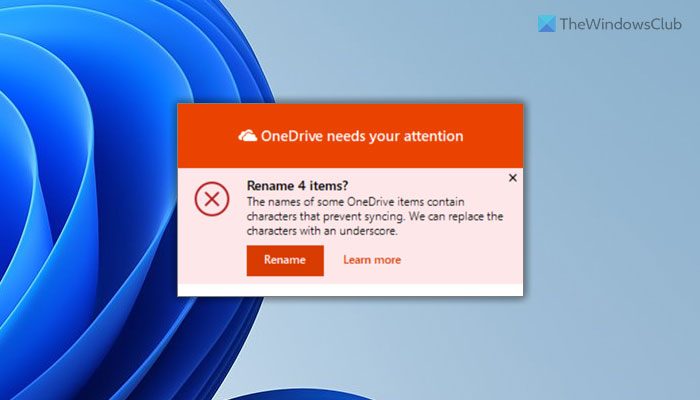This screenshot has height=400, width=700.
Task: Click the white strip below the pink panel
Action: point(350,290)
